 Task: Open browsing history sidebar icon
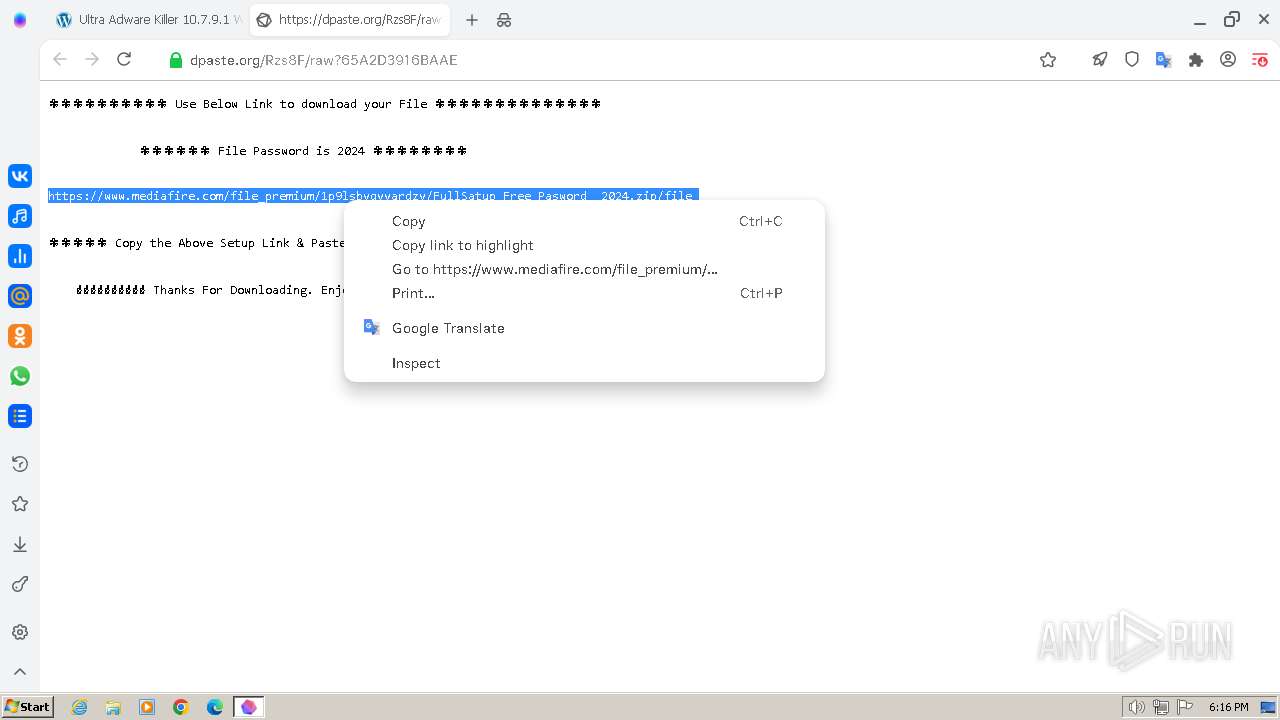20,464
